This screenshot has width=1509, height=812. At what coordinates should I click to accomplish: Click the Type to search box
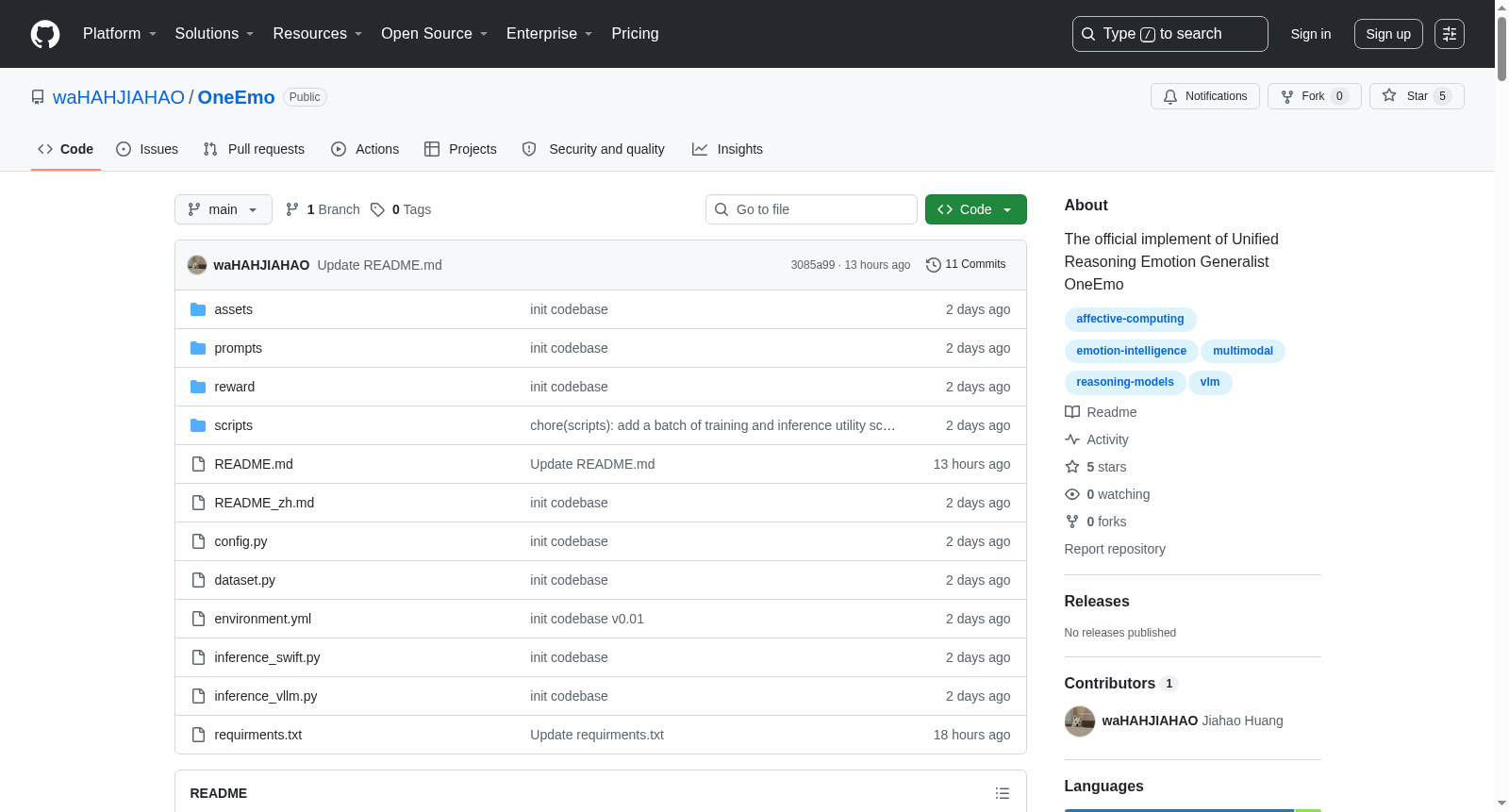click(1170, 34)
